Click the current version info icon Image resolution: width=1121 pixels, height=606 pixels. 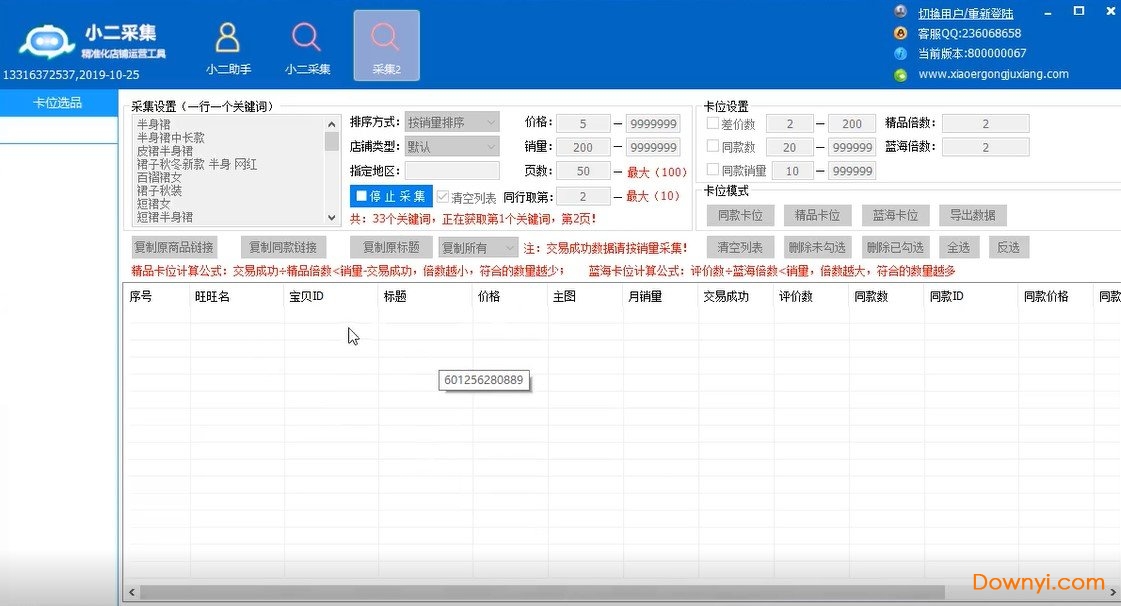[900, 53]
